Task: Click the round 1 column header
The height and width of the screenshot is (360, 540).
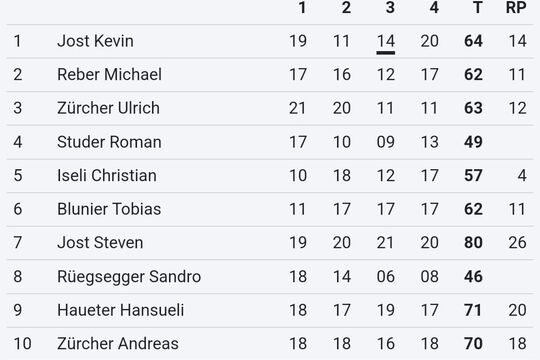Action: tap(302, 8)
